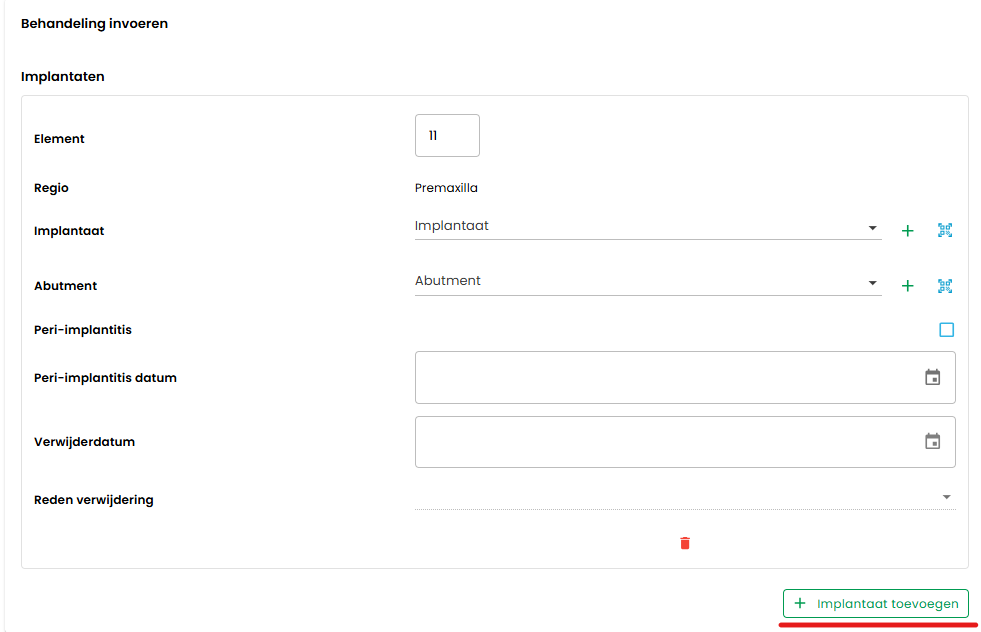This screenshot has height=632, width=981.
Task: Click inside the Verwijderdatum text field
Action: (668, 442)
